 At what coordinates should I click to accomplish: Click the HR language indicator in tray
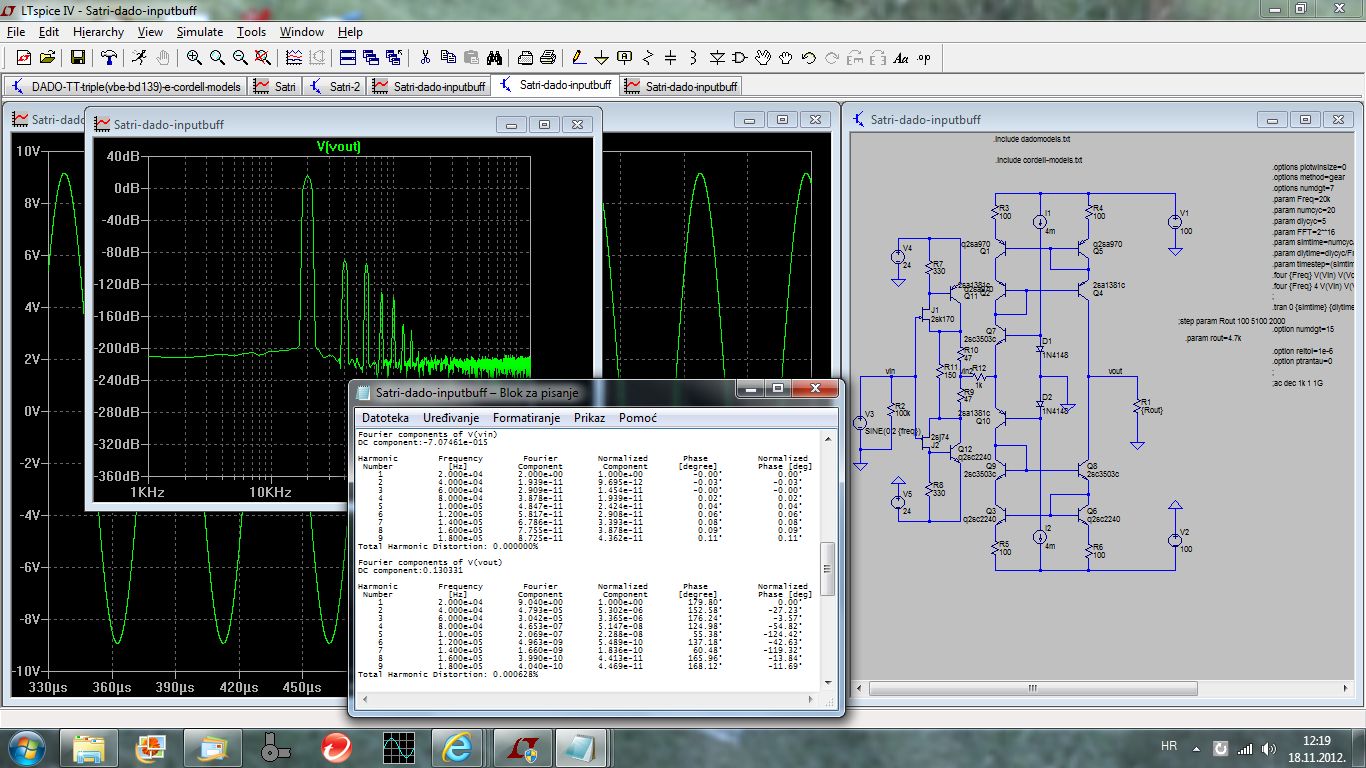click(1168, 746)
